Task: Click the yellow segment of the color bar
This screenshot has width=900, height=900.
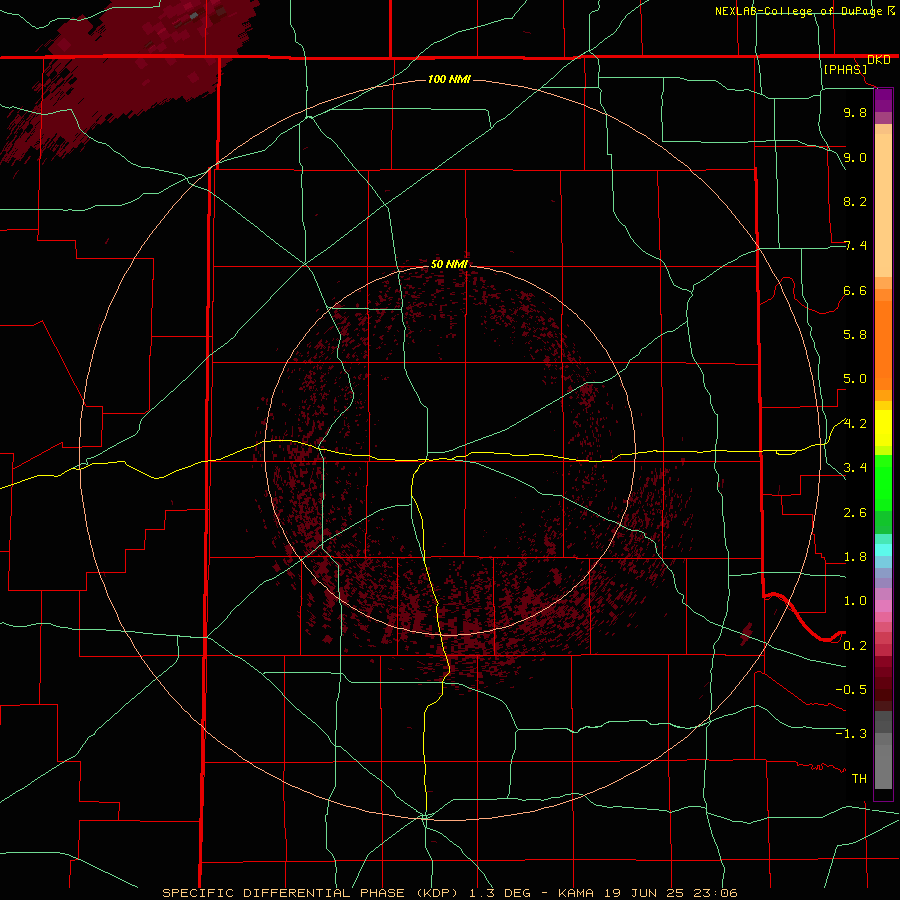Action: 883,428
